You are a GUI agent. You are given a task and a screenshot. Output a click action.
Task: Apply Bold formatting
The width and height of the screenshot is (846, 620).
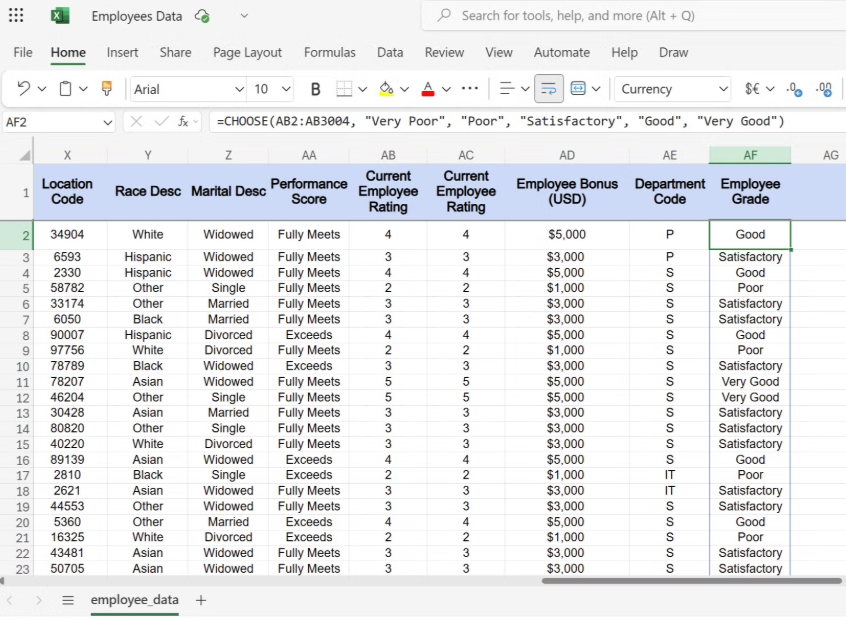(316, 89)
